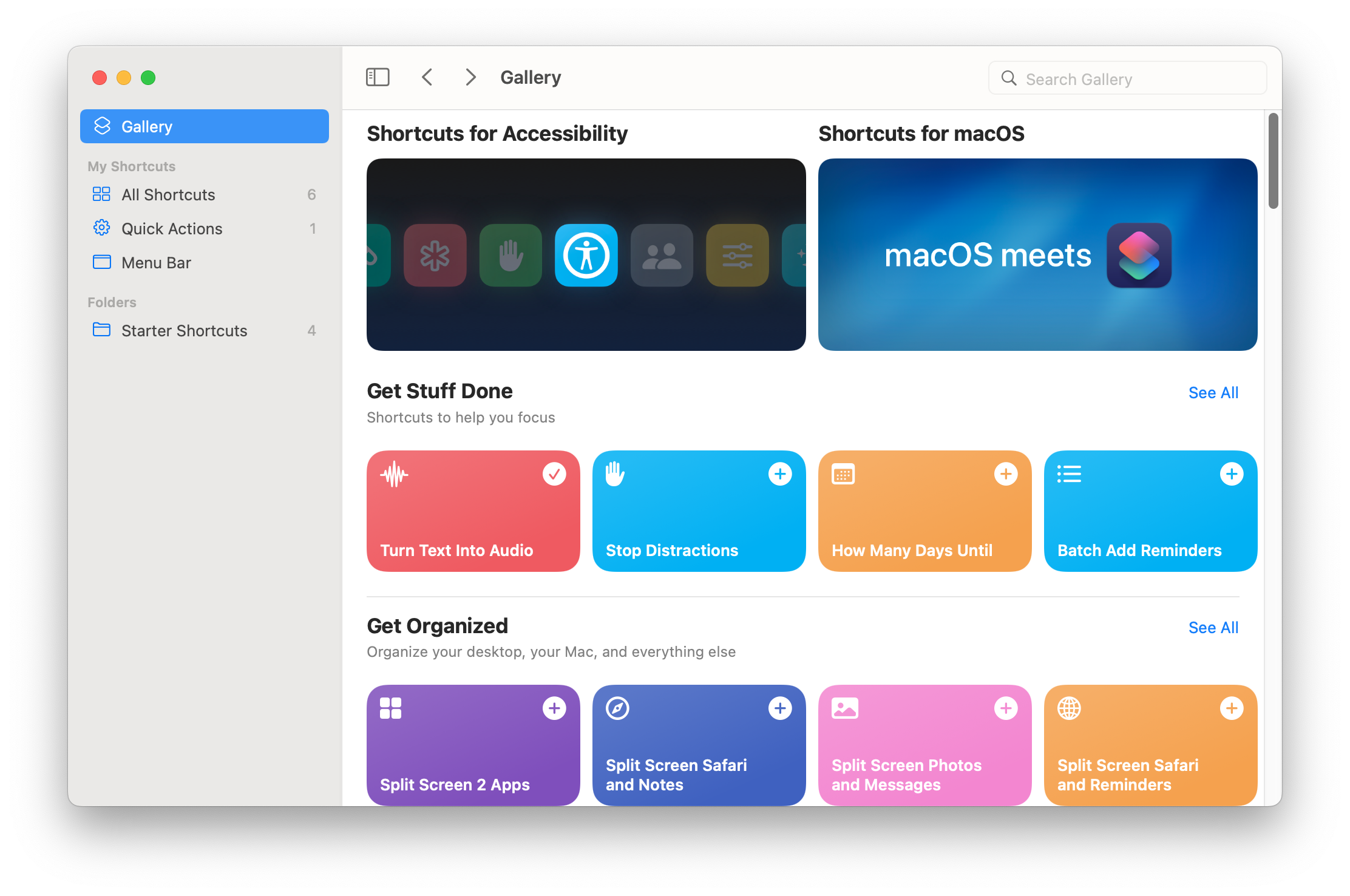The width and height of the screenshot is (1350, 896).
Task: Click See All for Get Organized
Action: tap(1213, 627)
